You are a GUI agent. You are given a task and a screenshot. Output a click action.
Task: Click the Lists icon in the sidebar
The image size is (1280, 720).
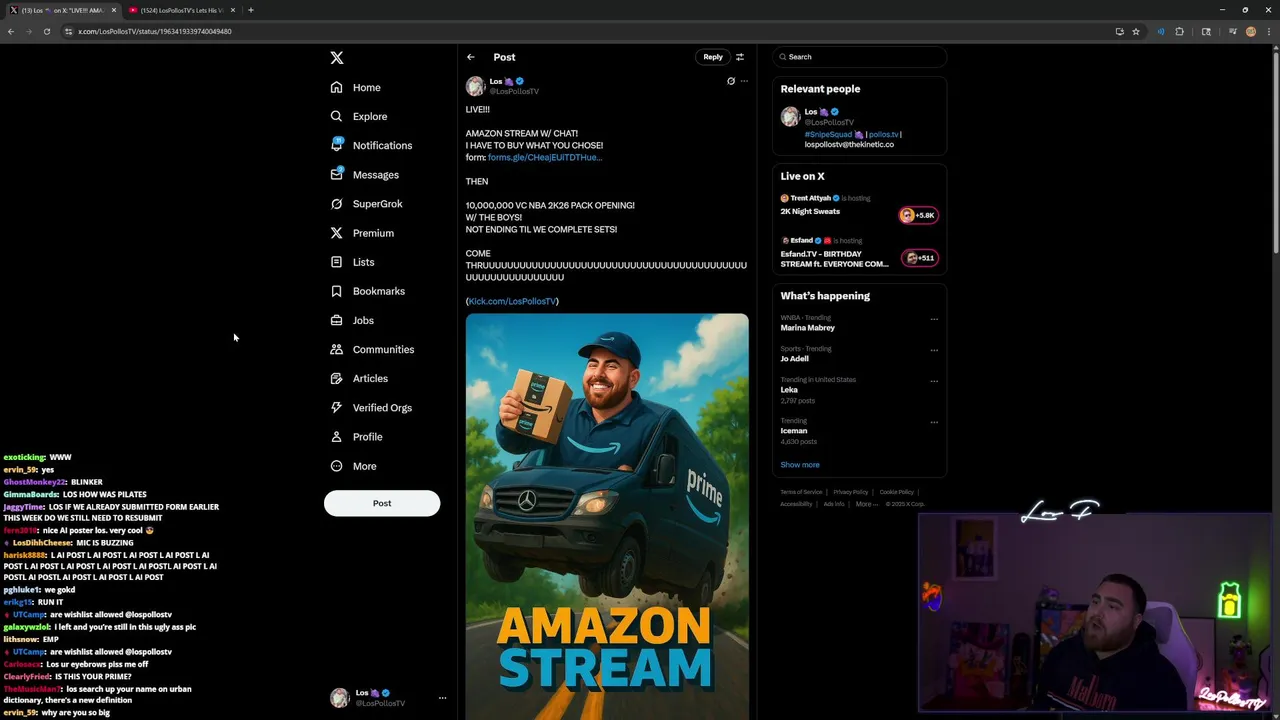pos(337,262)
